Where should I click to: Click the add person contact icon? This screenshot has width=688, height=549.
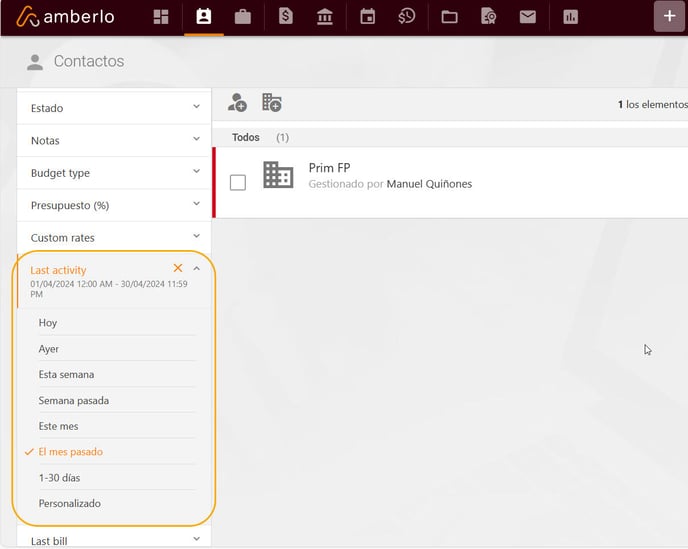(237, 103)
